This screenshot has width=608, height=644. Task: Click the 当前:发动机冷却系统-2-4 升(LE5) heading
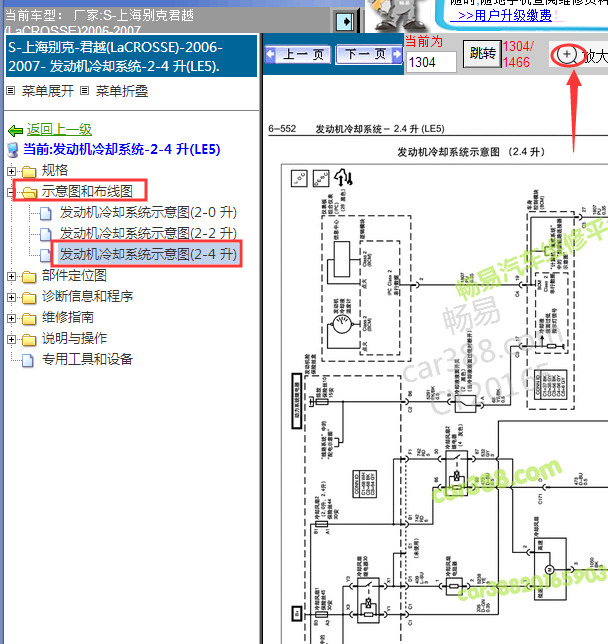pyautogui.click(x=122, y=149)
